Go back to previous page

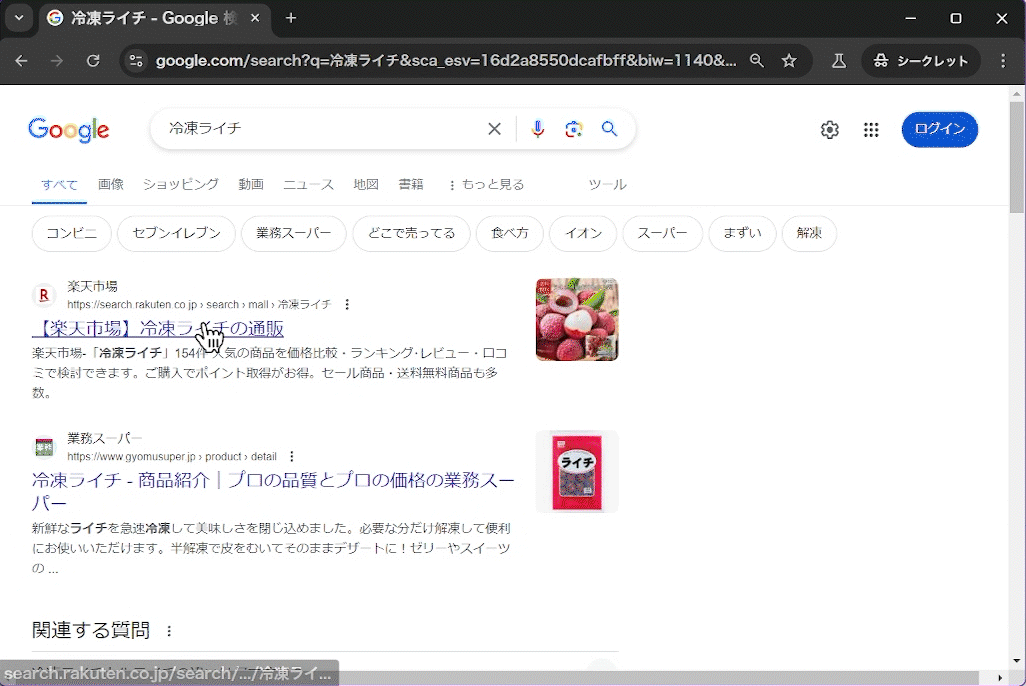(22, 61)
